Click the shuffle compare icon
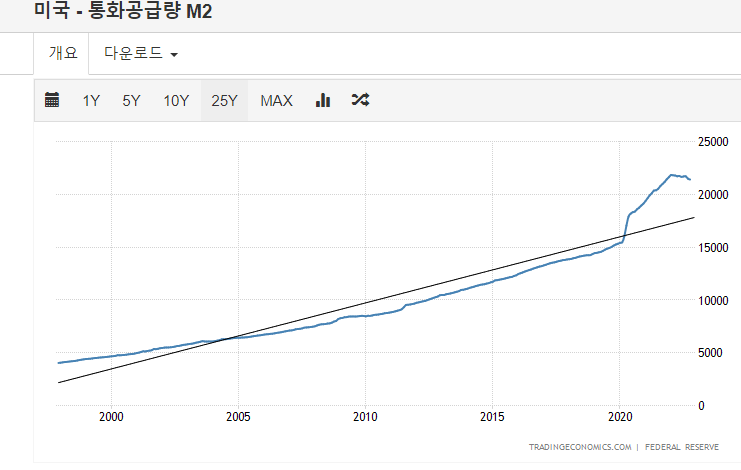Screen dimensions: 741x470 tap(361, 100)
